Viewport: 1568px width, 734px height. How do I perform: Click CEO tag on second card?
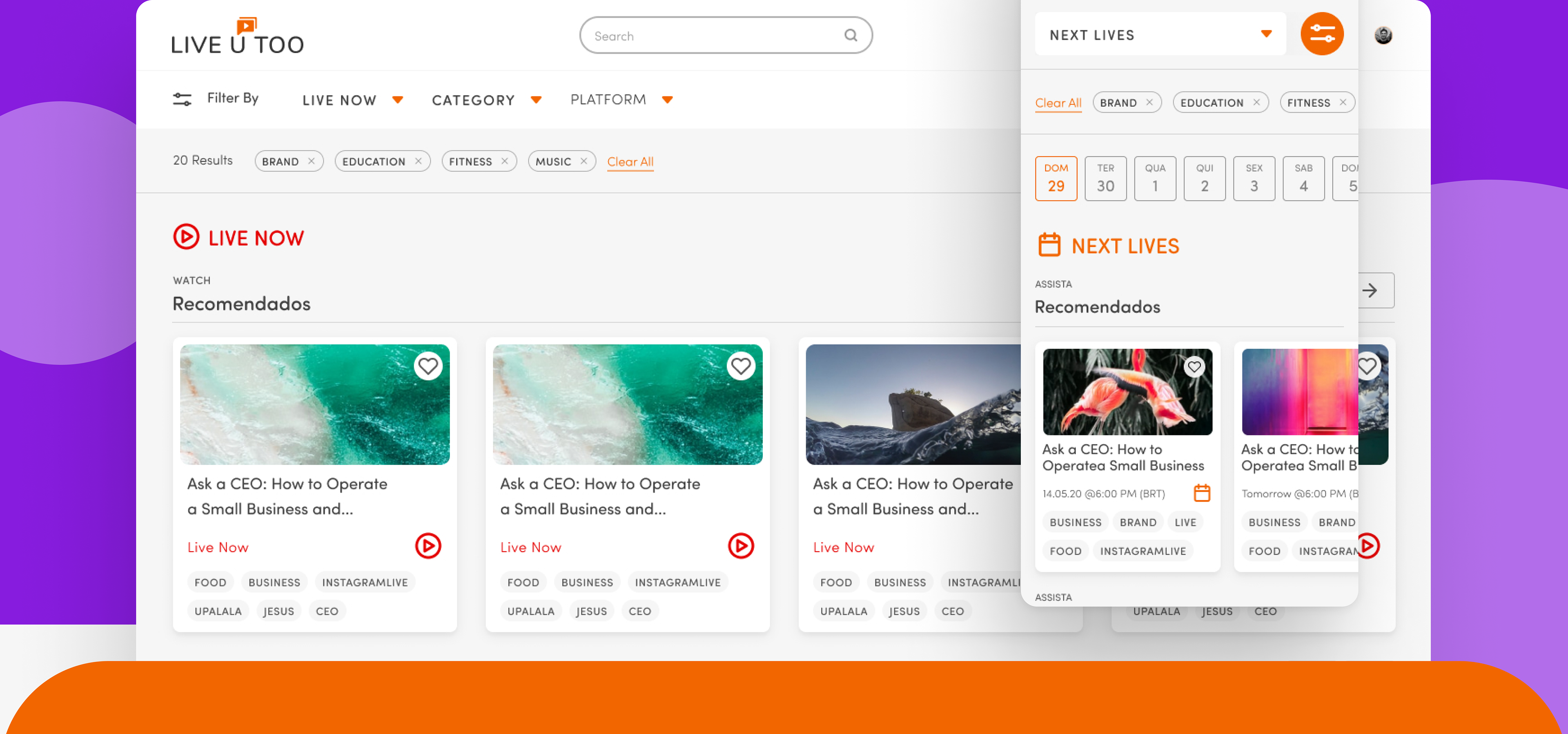(640, 611)
